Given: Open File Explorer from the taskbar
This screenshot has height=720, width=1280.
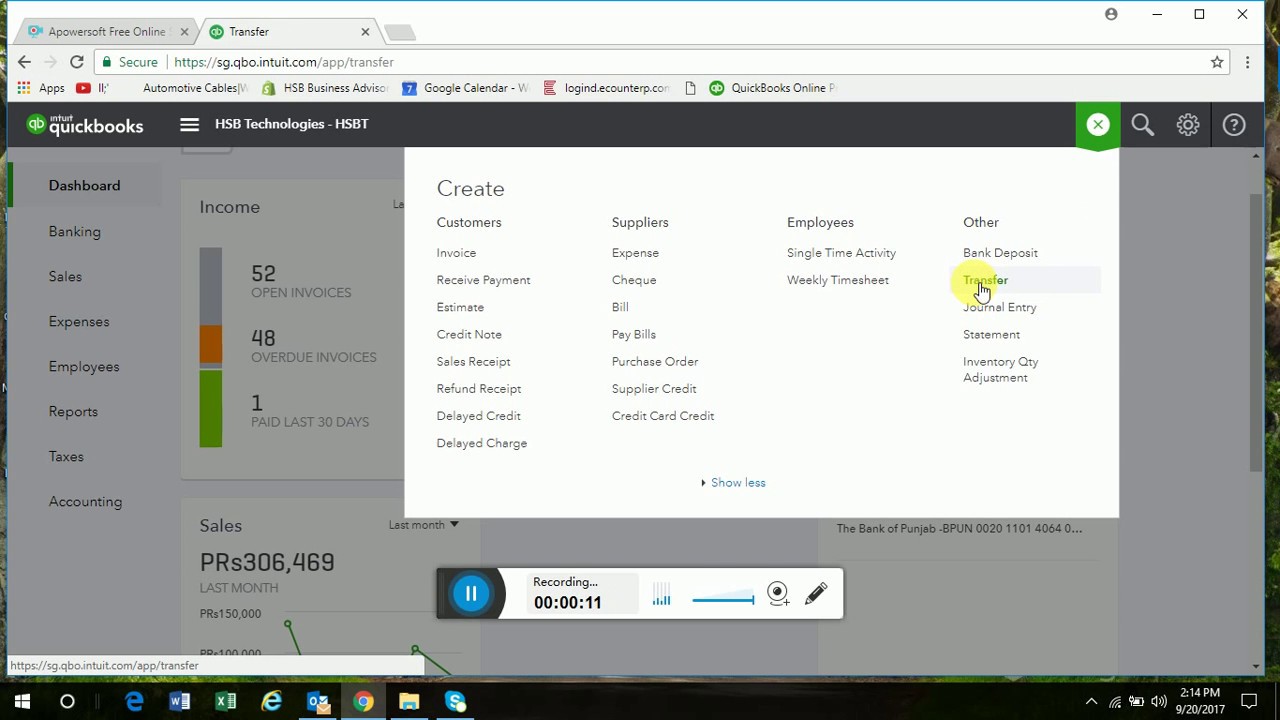Looking at the screenshot, I should point(410,702).
